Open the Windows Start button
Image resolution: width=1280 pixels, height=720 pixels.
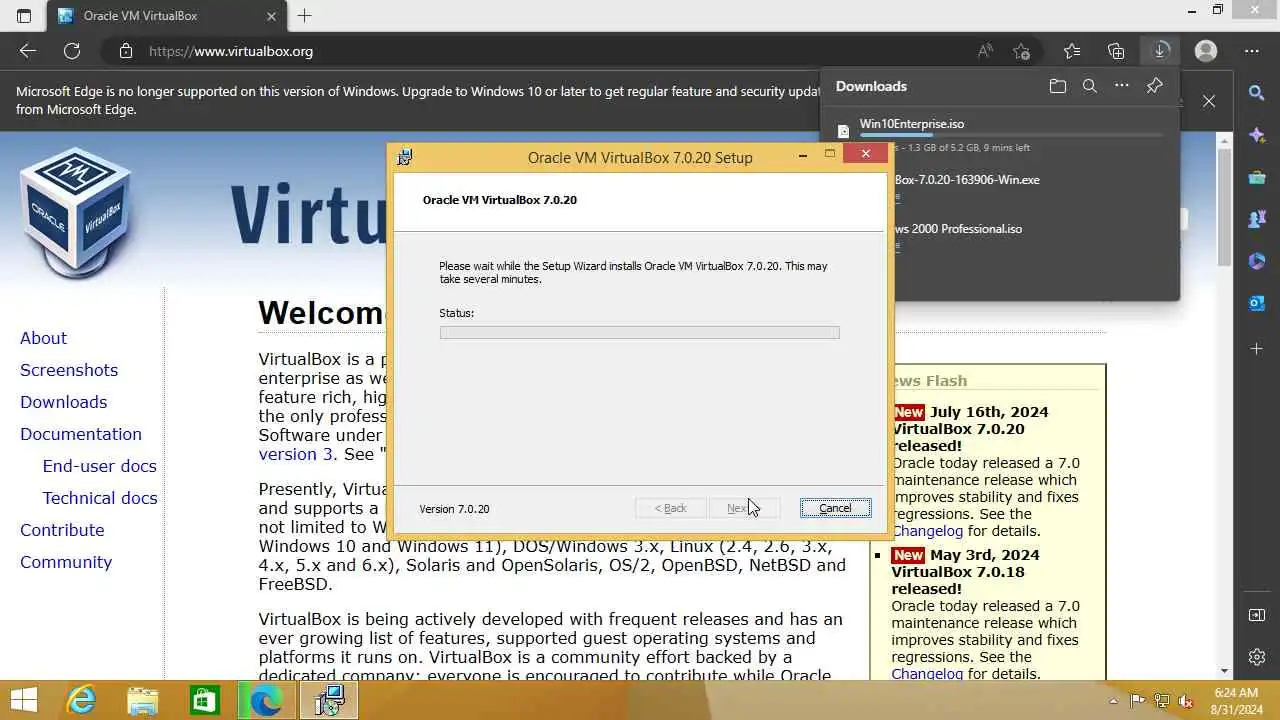click(24, 700)
